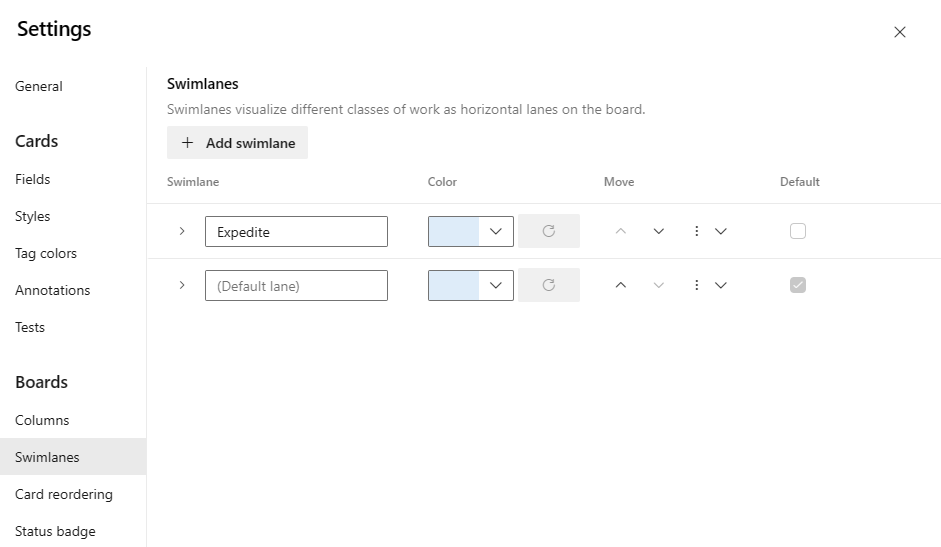This screenshot has width=941, height=547.
Task: Move the Default lane up
Action: tap(620, 285)
